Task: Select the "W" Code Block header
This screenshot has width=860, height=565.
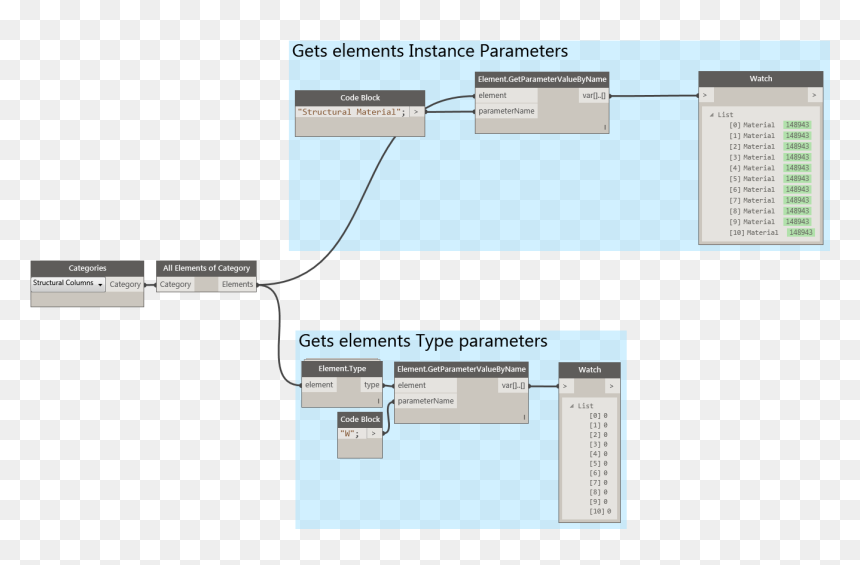Action: [x=360, y=419]
